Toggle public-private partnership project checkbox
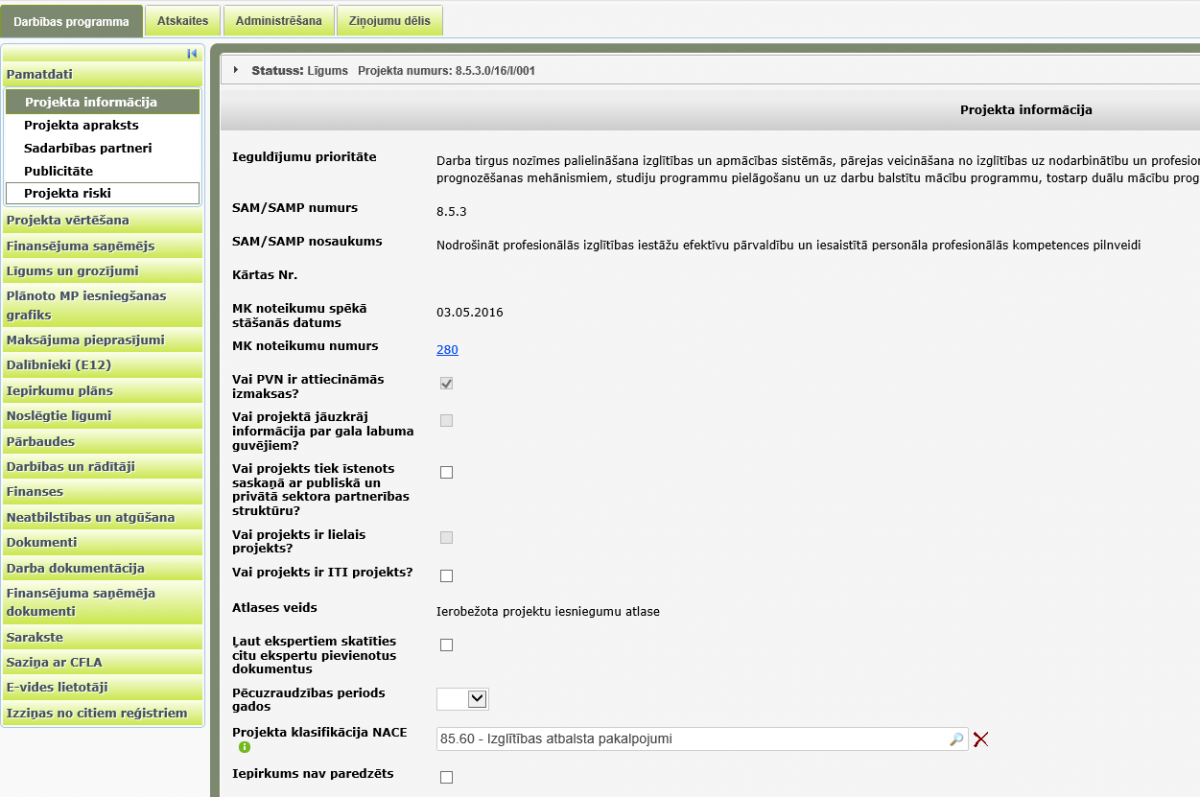This screenshot has width=1200, height=797. click(447, 472)
